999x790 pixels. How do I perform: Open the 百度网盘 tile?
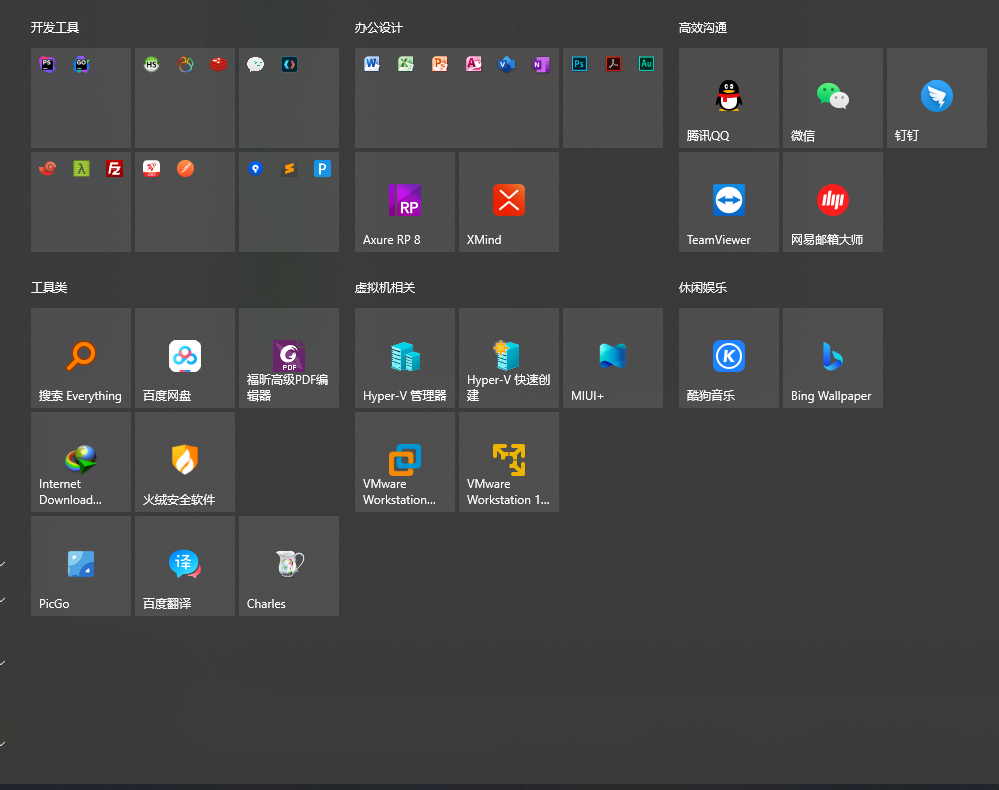[x=185, y=358]
